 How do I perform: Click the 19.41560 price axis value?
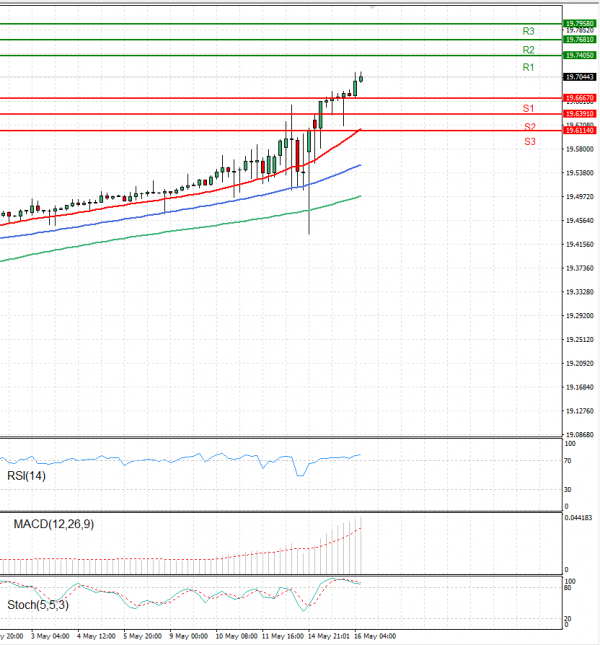pos(580,244)
